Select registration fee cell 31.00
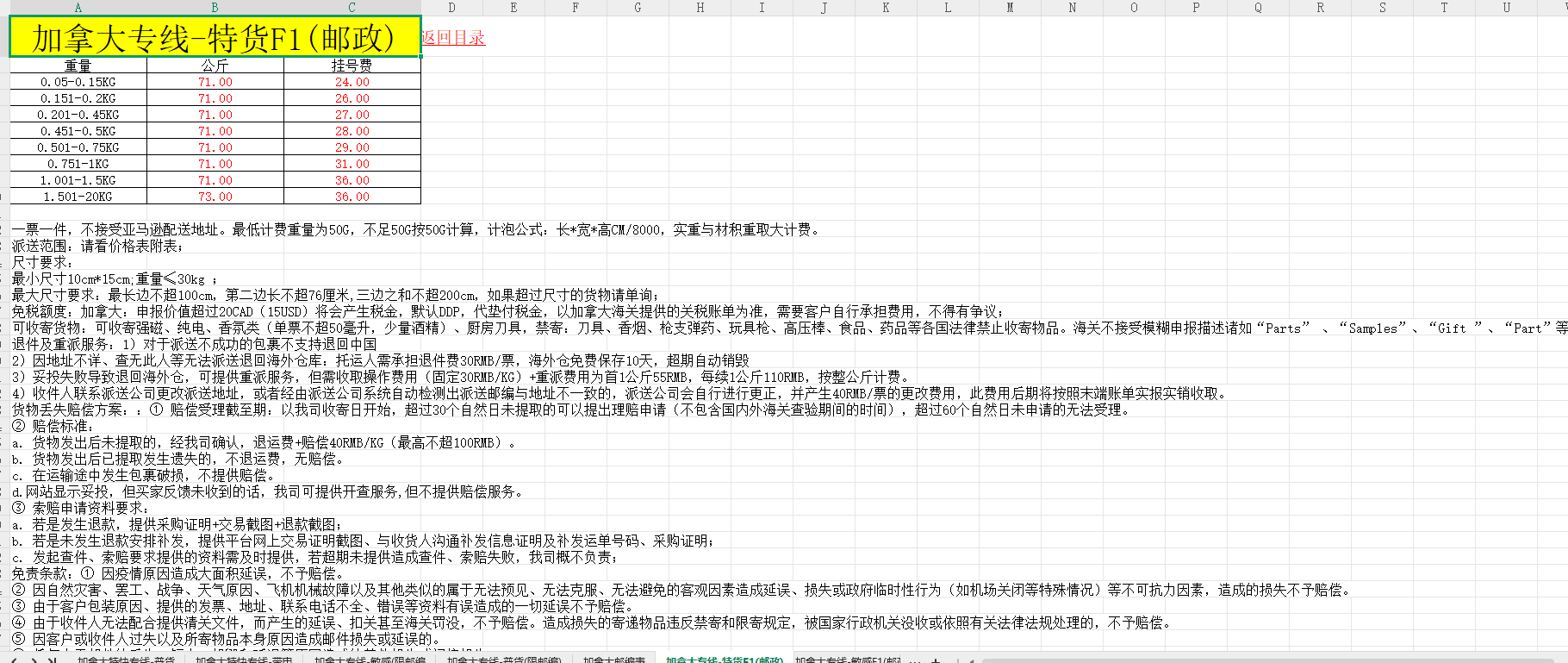This screenshot has width=1568, height=663. coord(352,164)
